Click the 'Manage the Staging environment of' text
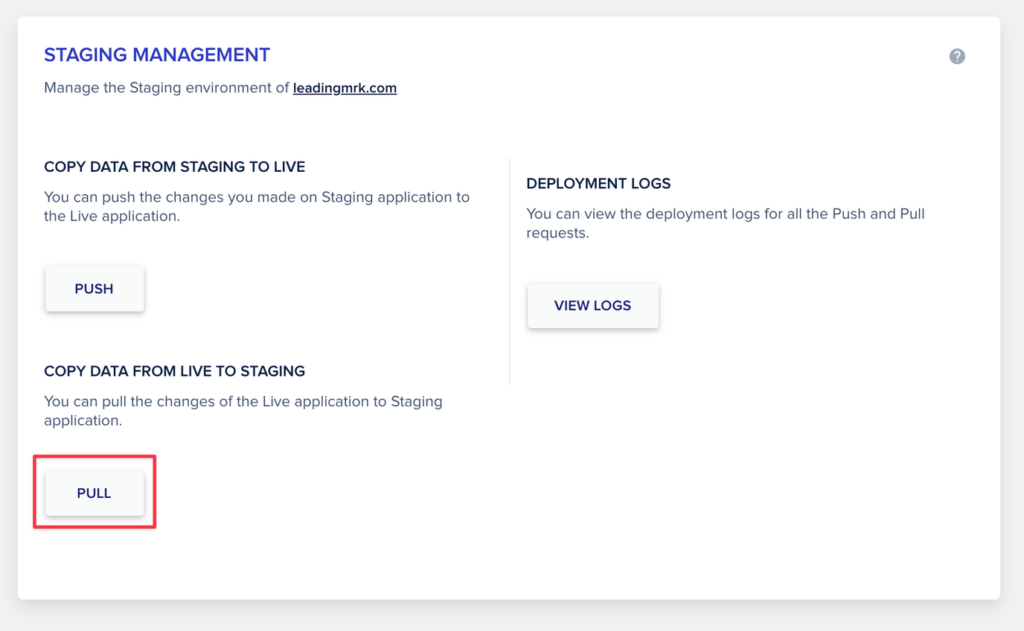The image size is (1024, 631). (167, 88)
